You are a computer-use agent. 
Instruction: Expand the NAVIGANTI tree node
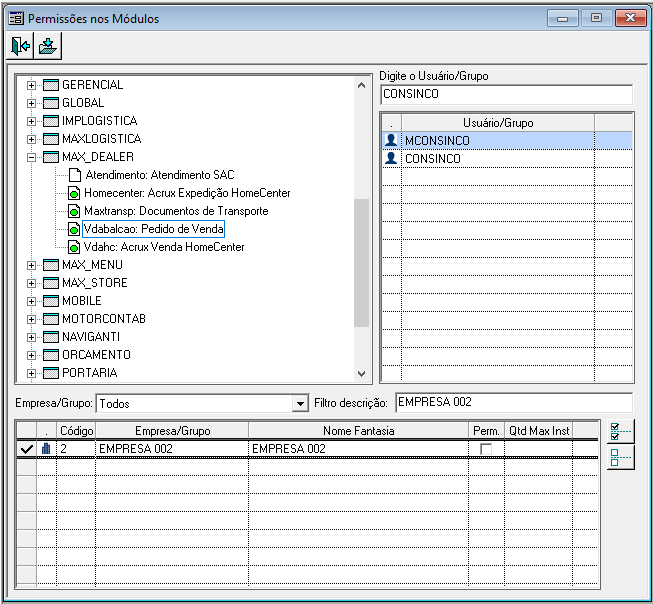pos(31,337)
